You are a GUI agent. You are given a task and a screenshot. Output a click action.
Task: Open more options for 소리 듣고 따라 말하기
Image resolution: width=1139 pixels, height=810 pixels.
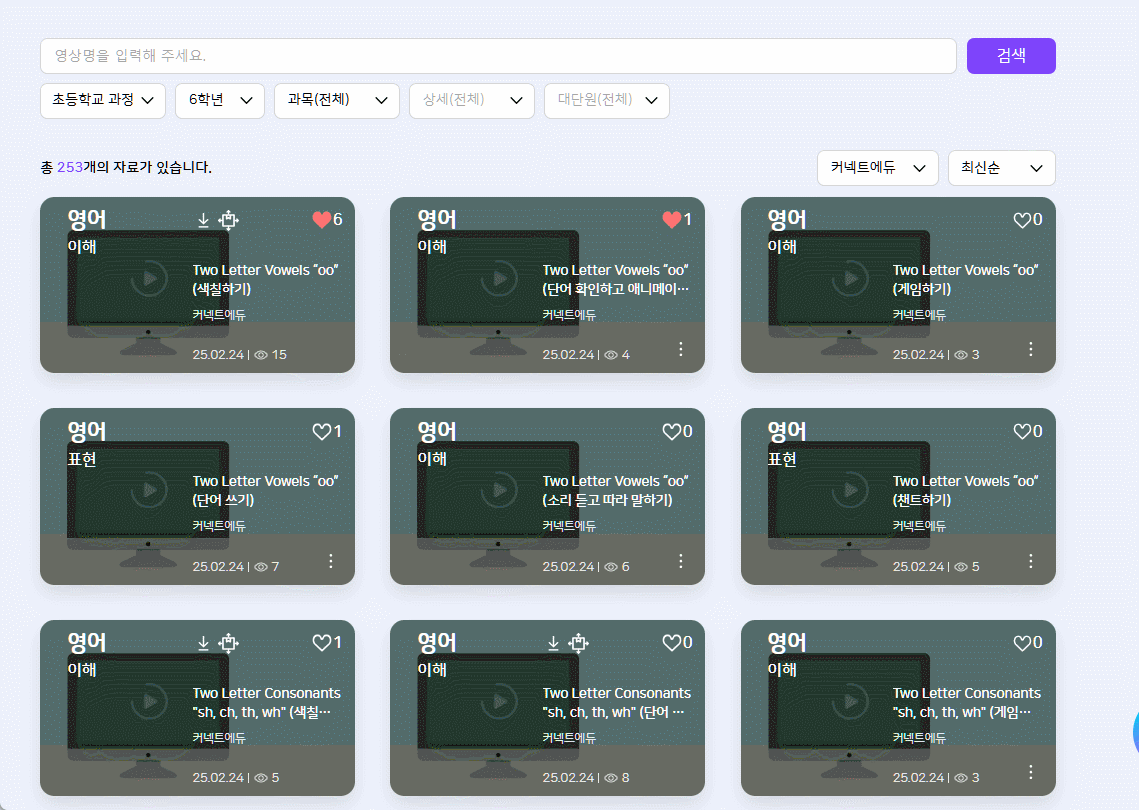(x=681, y=561)
